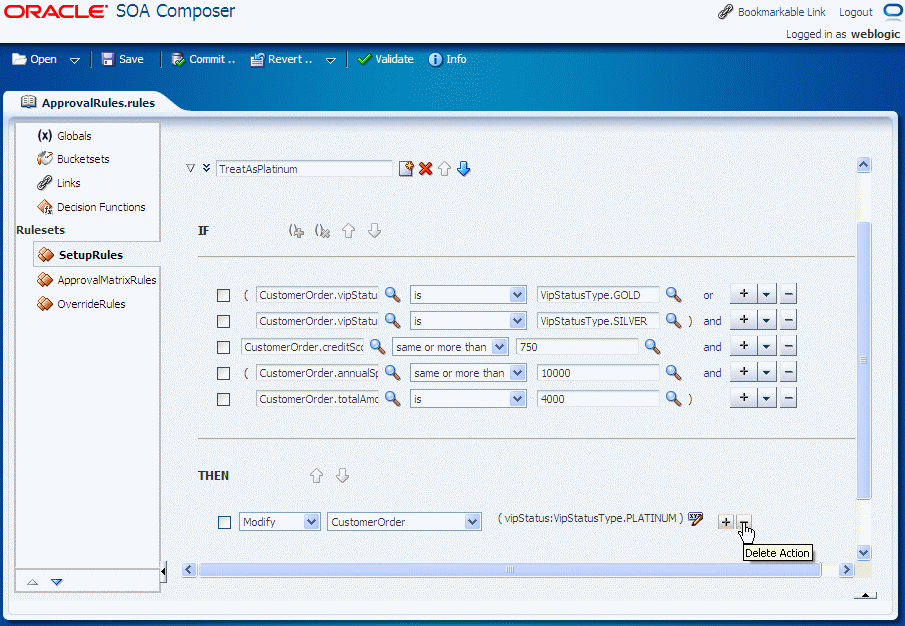The height and width of the screenshot is (626, 905).
Task: Click search icon beside CustomerOrder.totalAmount field
Action: point(393,399)
